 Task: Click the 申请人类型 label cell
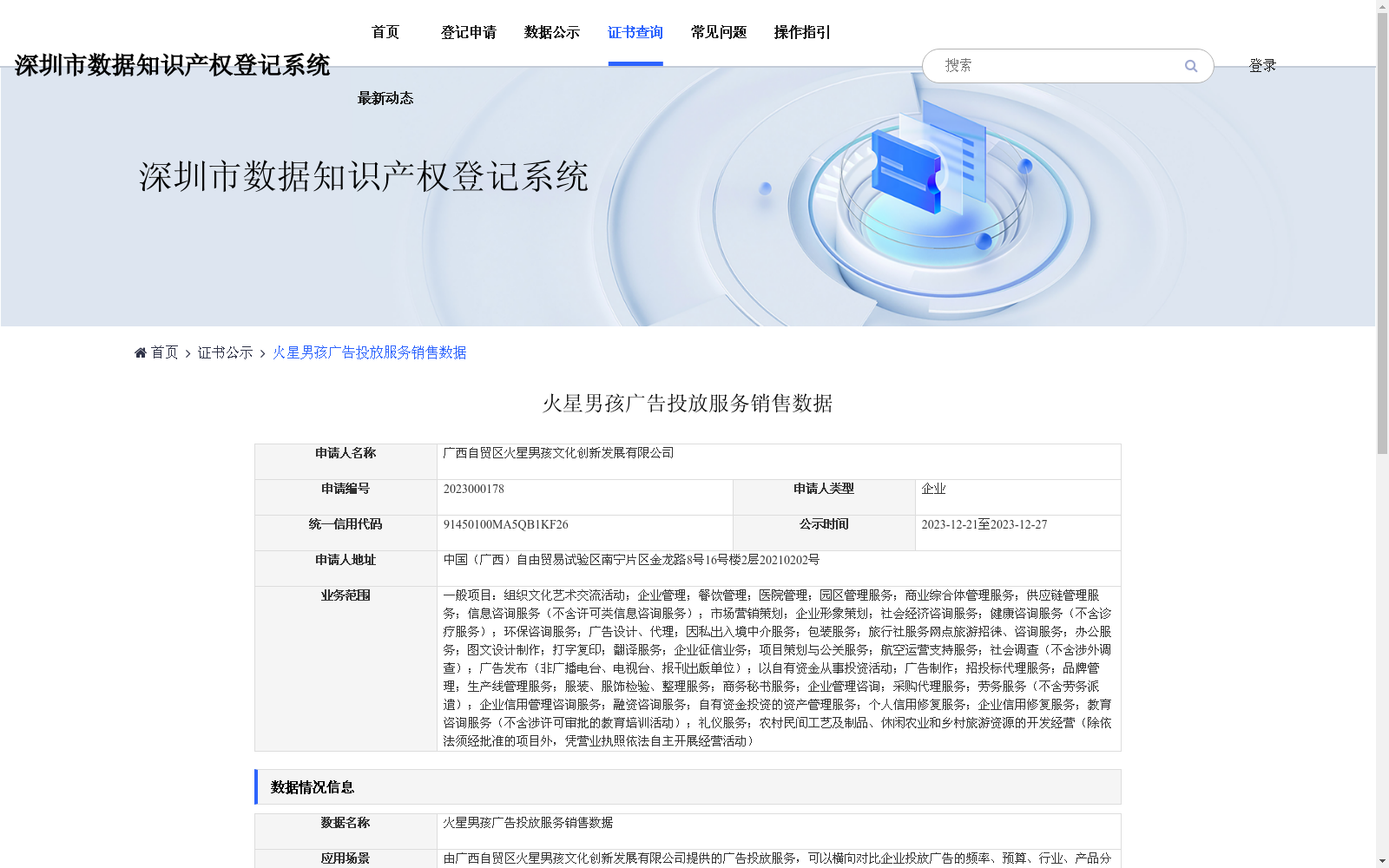[824, 497]
